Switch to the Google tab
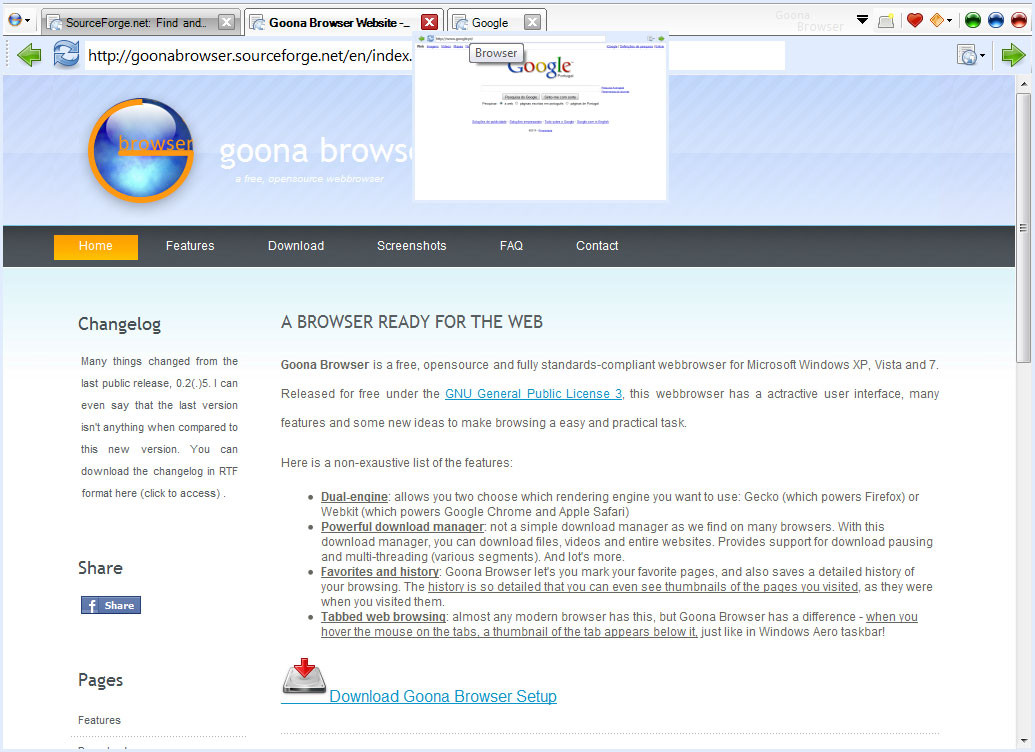This screenshot has width=1035, height=752. pos(489,22)
